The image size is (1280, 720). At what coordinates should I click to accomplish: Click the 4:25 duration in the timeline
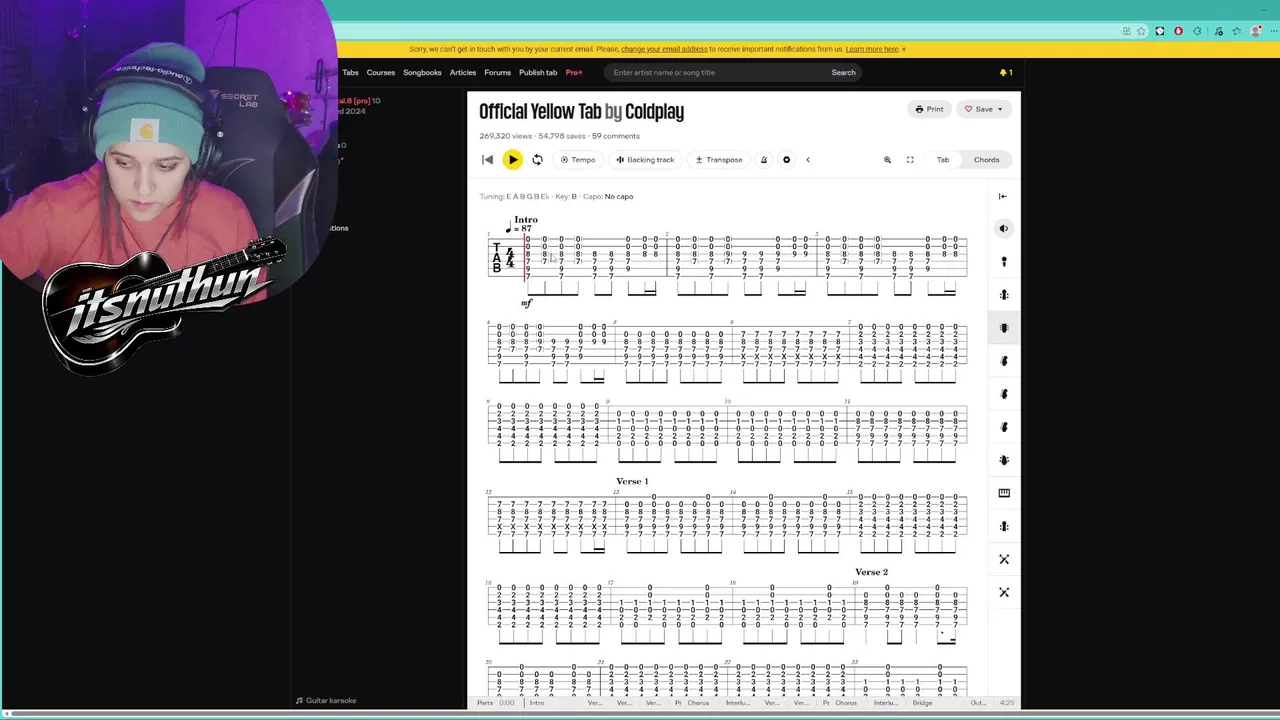click(x=1008, y=703)
